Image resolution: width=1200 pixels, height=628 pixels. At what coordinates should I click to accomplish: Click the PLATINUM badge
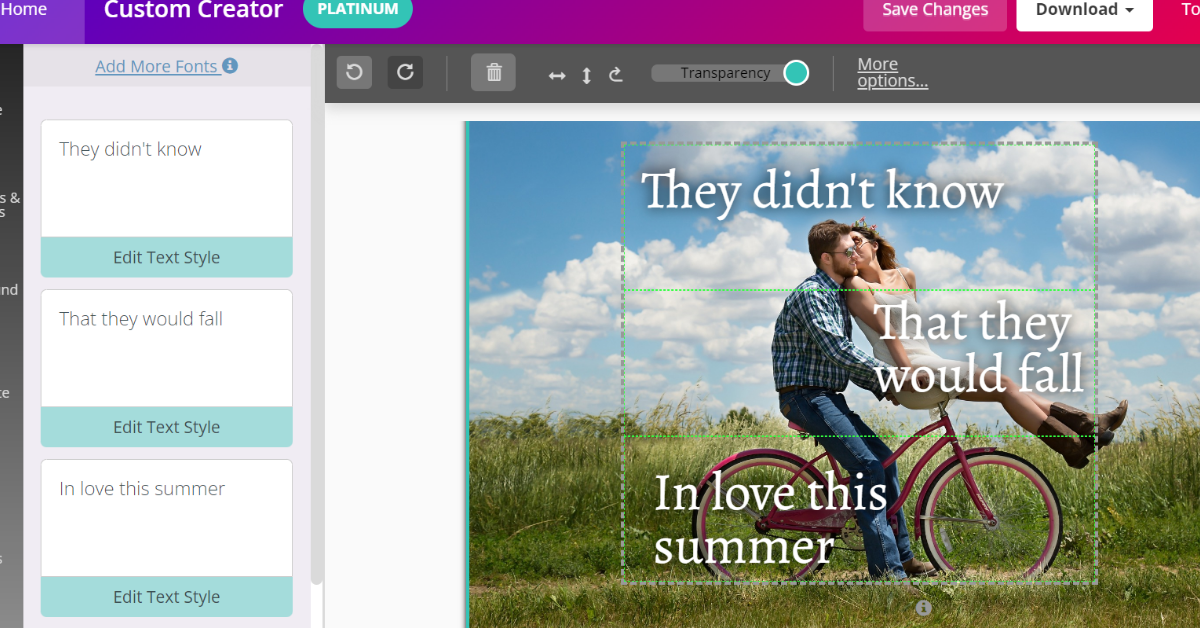pos(357,10)
